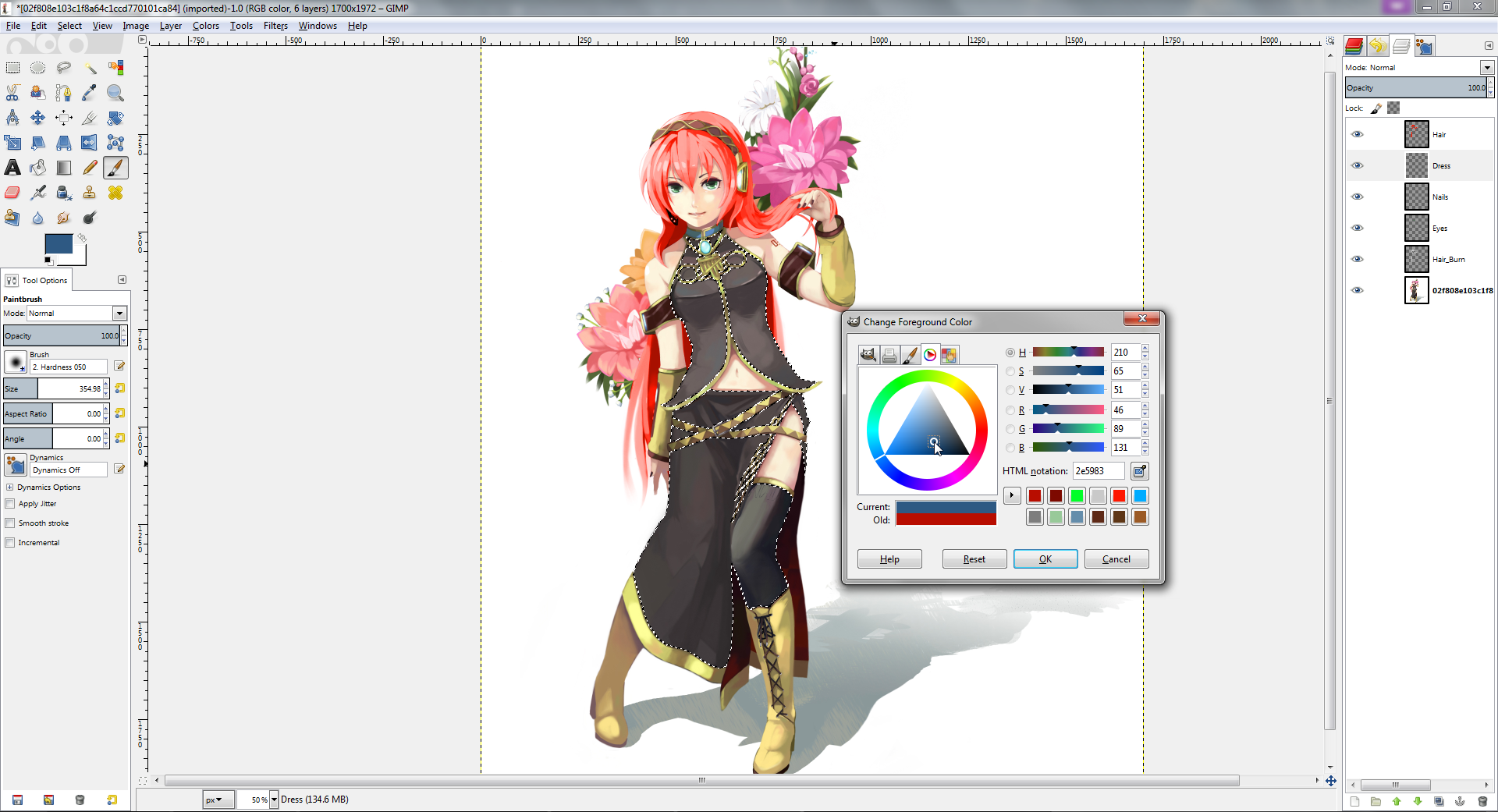Select the Pencil tool

point(90,168)
